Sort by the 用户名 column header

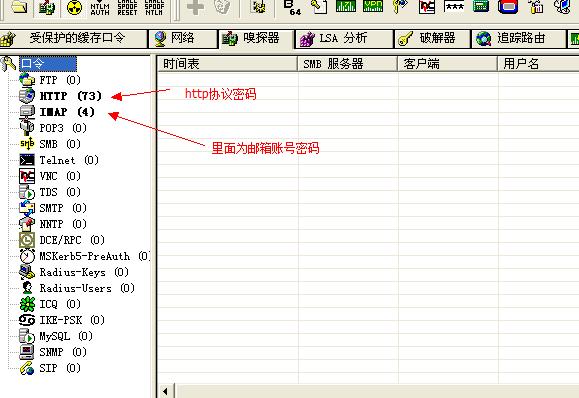pyautogui.click(x=538, y=64)
